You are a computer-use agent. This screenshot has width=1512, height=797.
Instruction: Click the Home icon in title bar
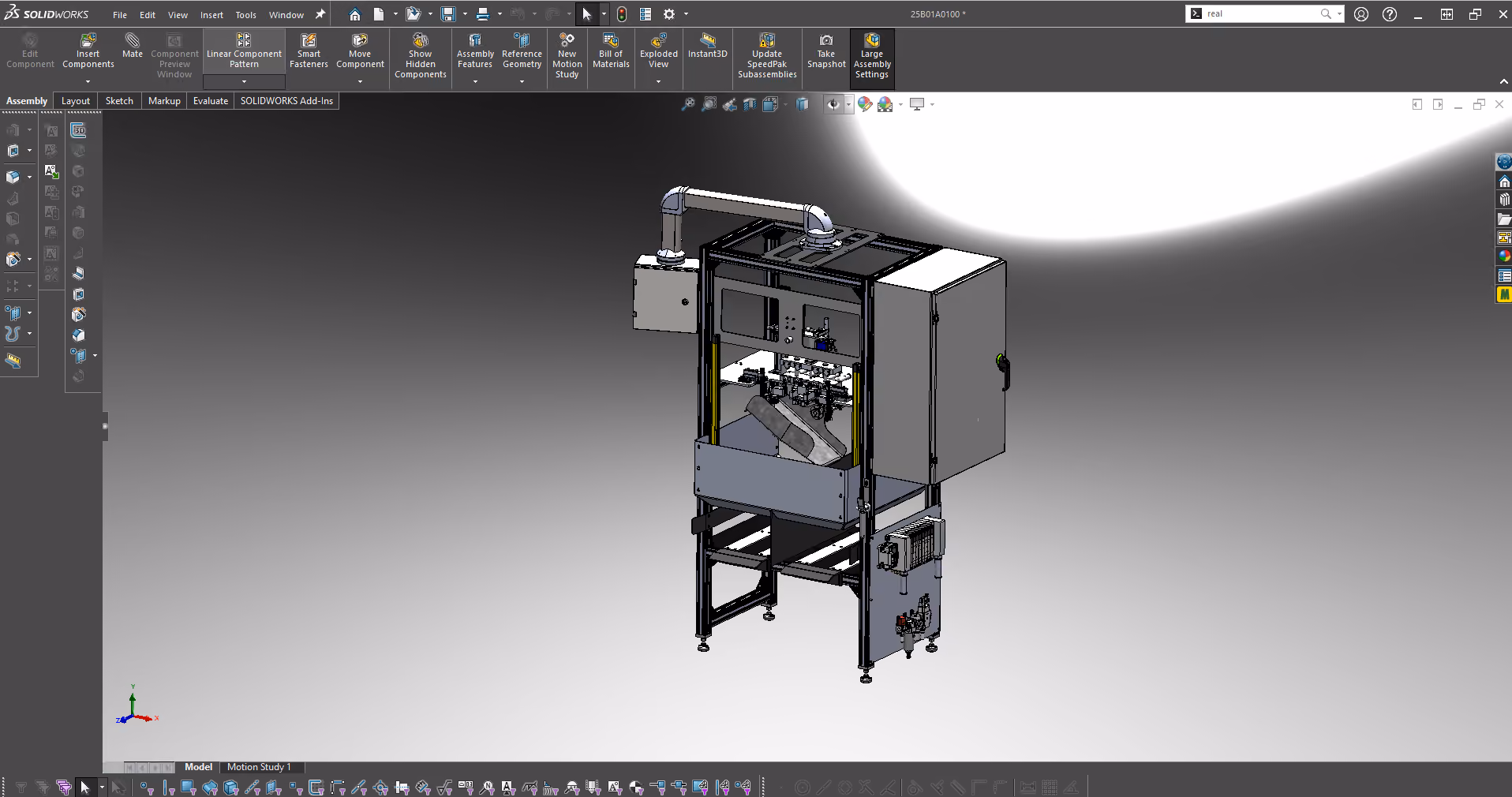pyautogui.click(x=355, y=14)
